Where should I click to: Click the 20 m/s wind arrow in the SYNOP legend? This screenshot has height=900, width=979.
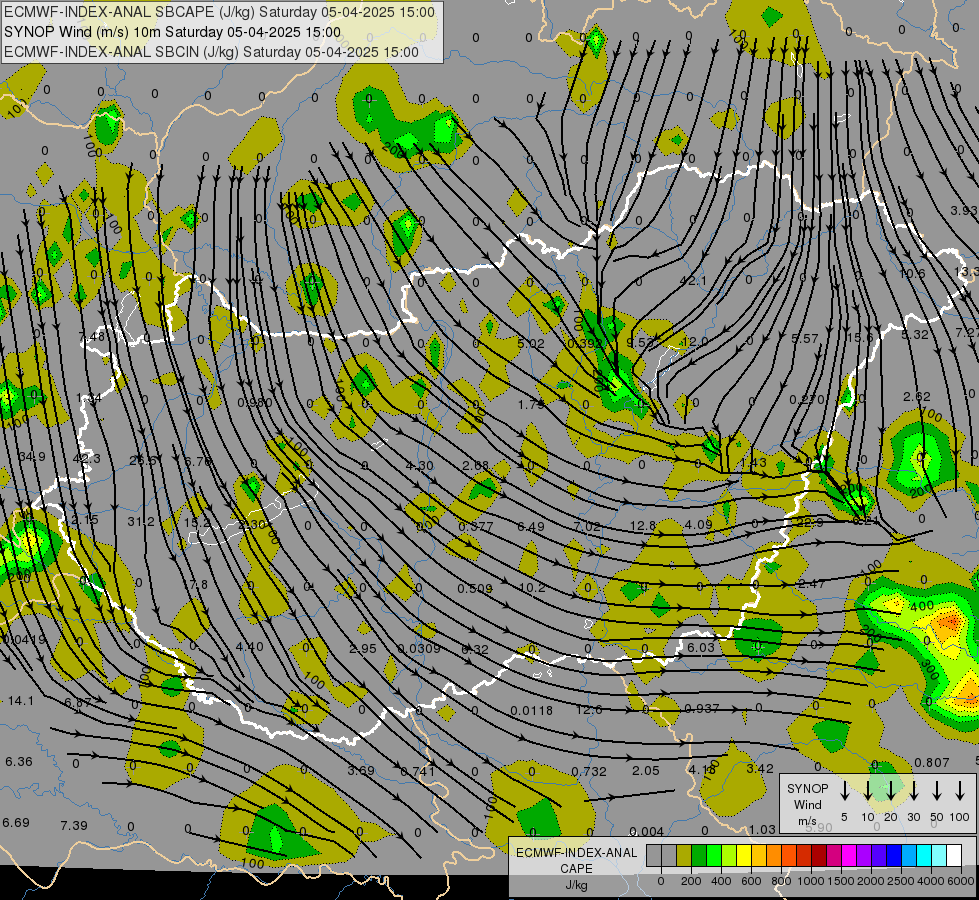point(890,791)
